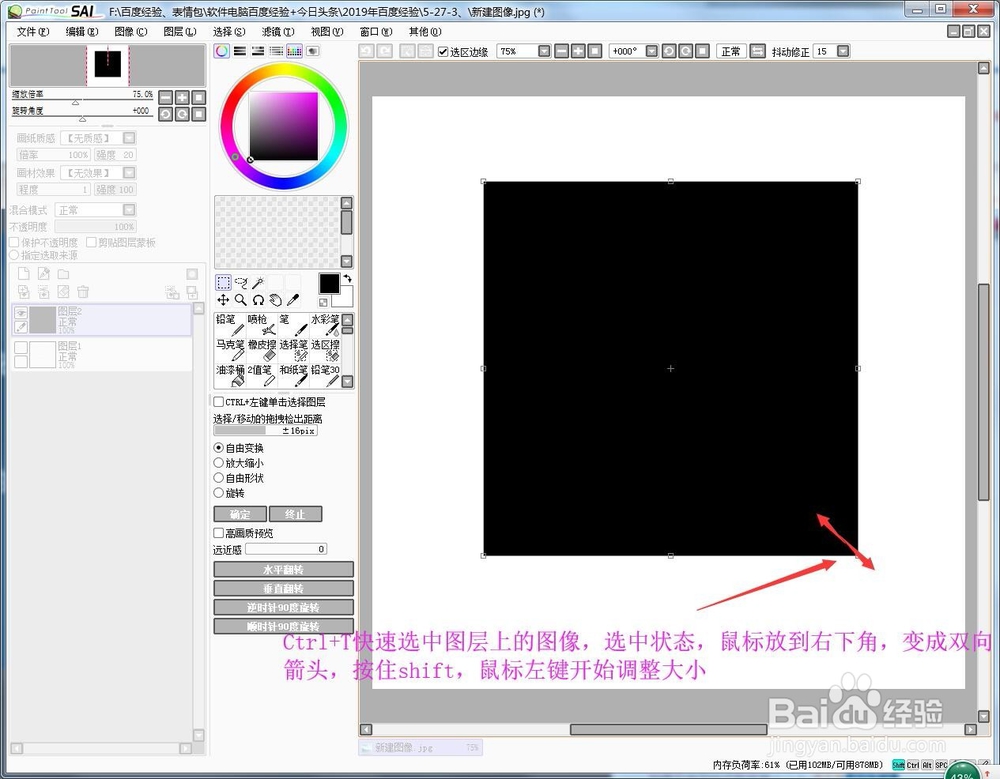Open the 滤镜 menu
Viewport: 1000px width, 779px height.
pyautogui.click(x=278, y=32)
